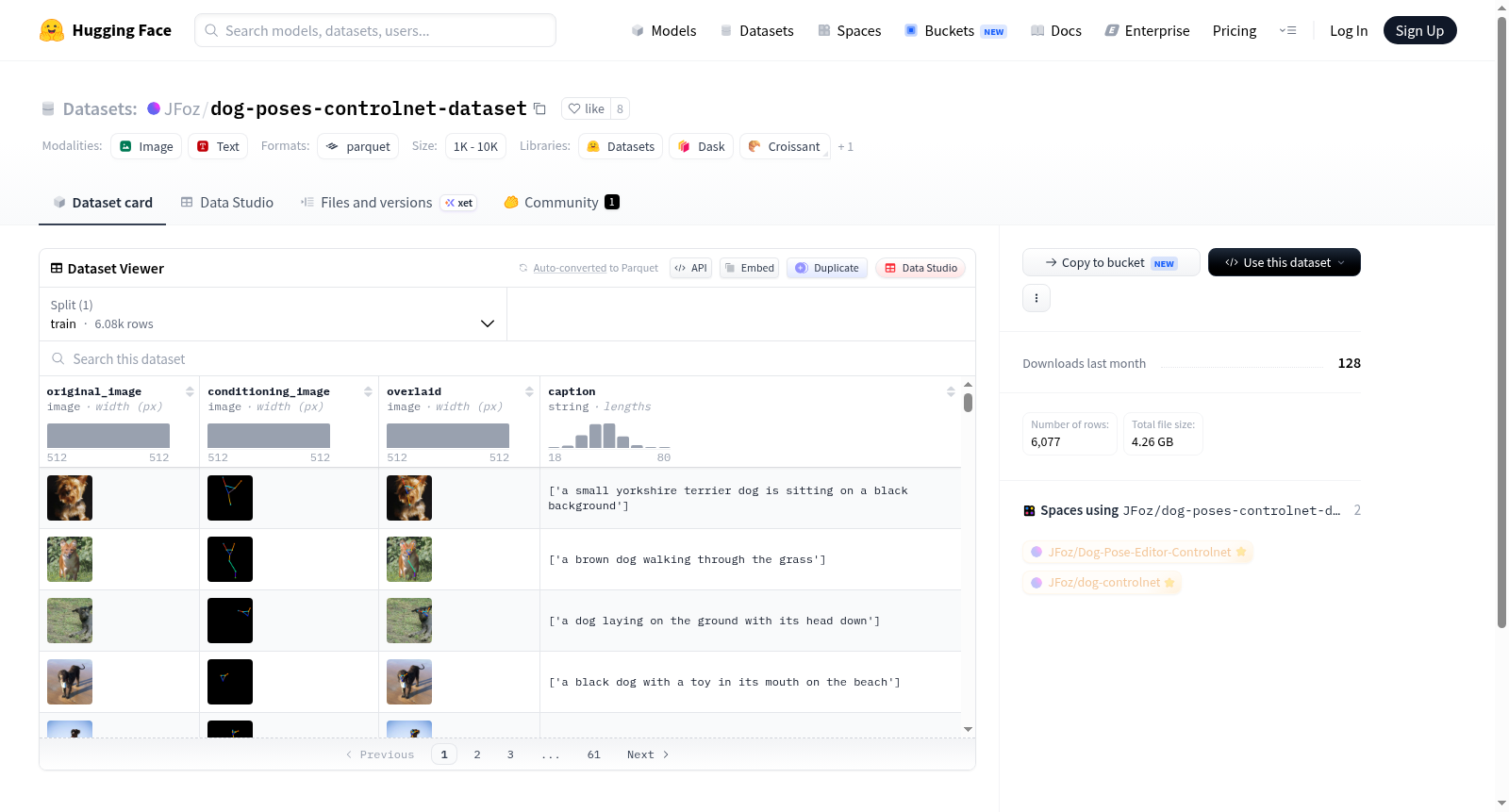Select the Image modality tag

coord(146,146)
